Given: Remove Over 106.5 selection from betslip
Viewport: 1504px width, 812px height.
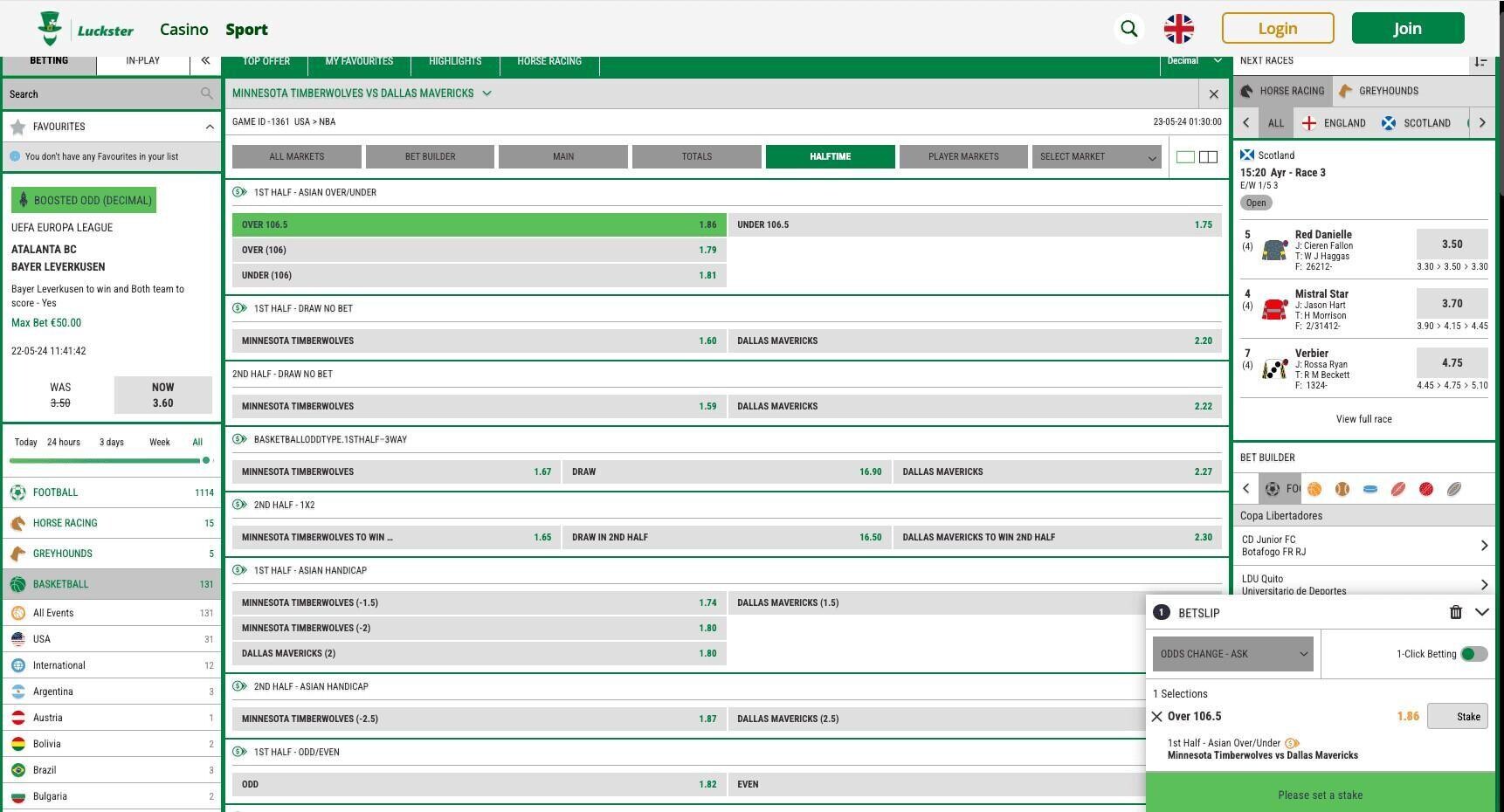Looking at the screenshot, I should tap(1156, 717).
